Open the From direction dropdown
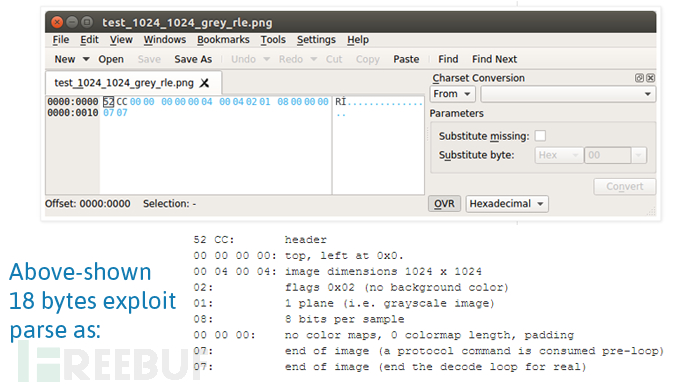The height and width of the screenshot is (389, 690). 452,94
